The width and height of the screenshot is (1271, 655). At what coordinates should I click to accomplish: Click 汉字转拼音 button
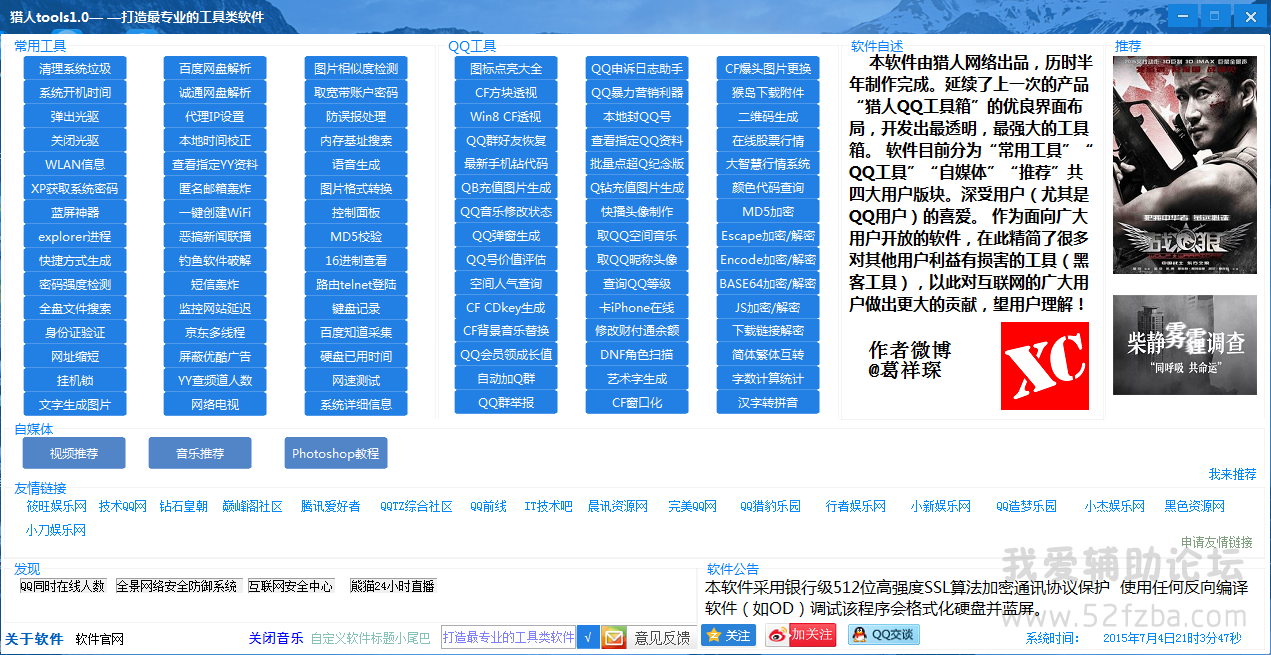click(768, 402)
